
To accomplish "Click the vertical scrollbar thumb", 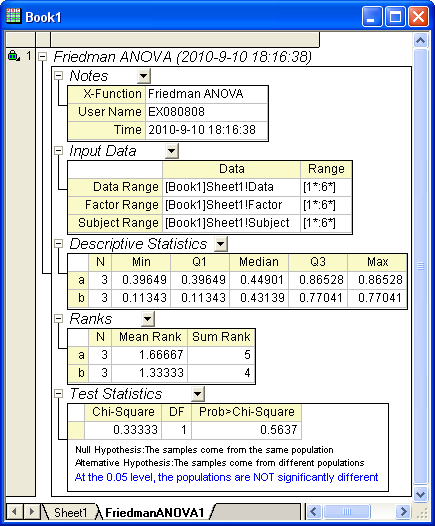I will click(420, 266).
